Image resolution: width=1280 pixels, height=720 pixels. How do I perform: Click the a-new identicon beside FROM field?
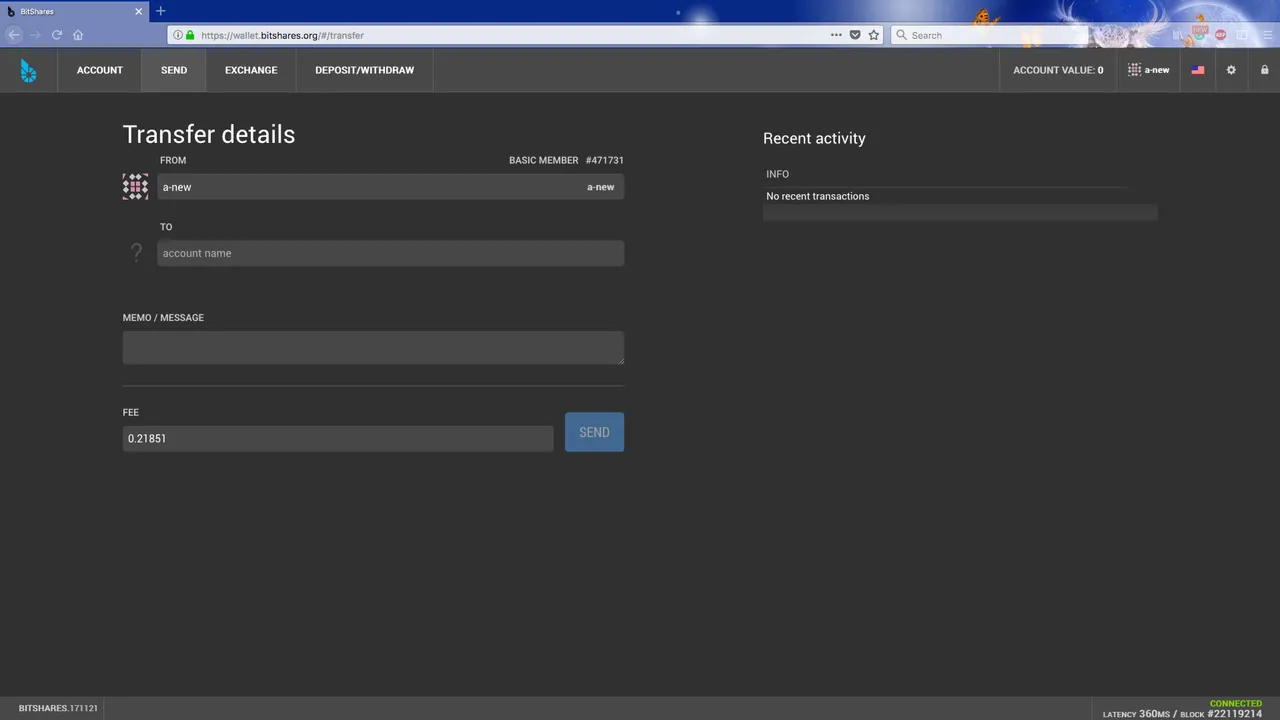click(x=135, y=186)
